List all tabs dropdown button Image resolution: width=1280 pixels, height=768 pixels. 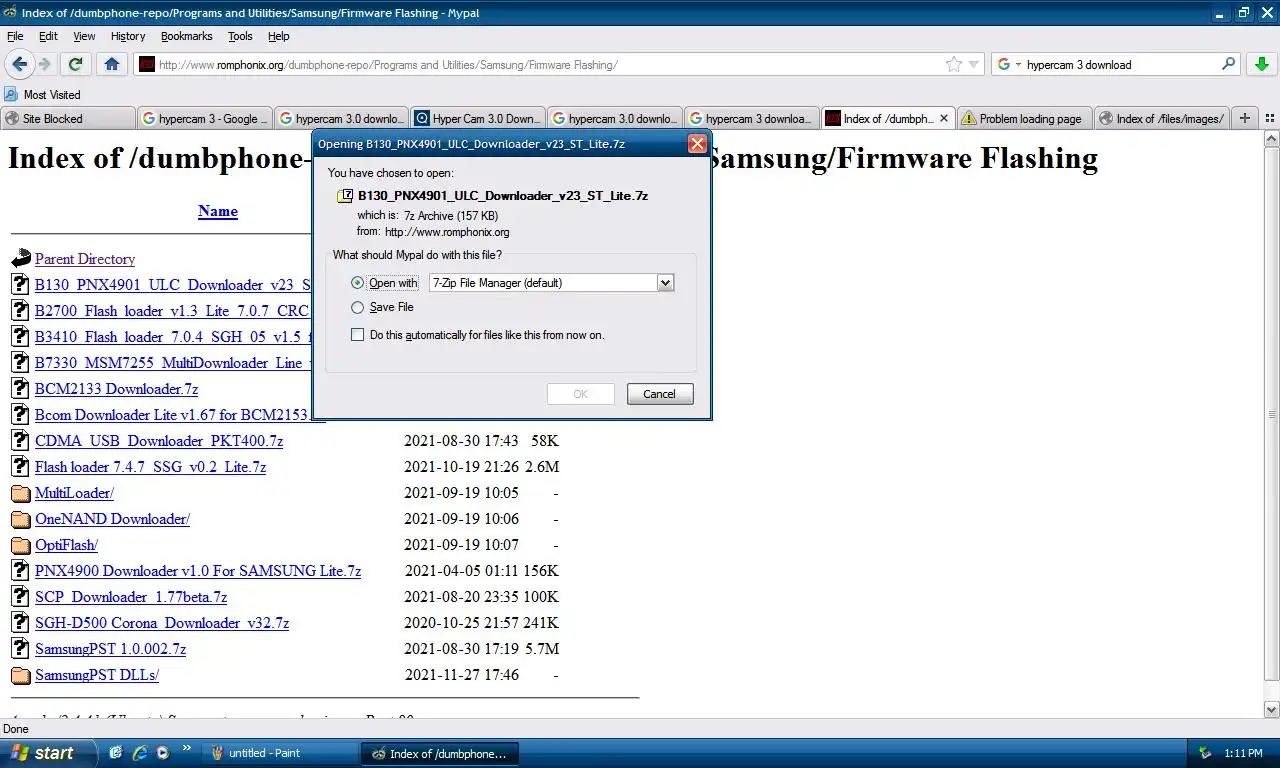(1269, 118)
